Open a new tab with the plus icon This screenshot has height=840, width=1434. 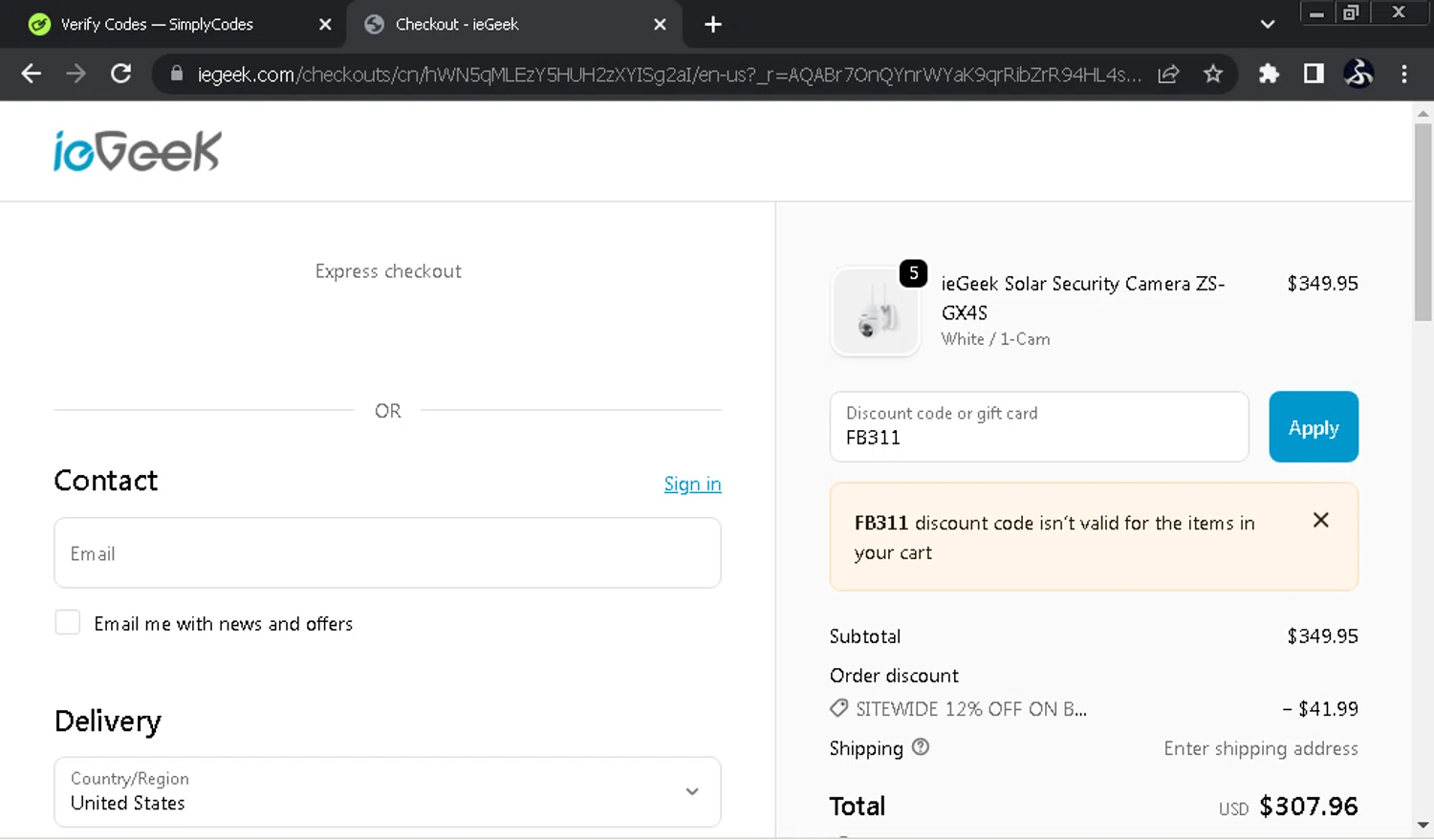point(713,25)
